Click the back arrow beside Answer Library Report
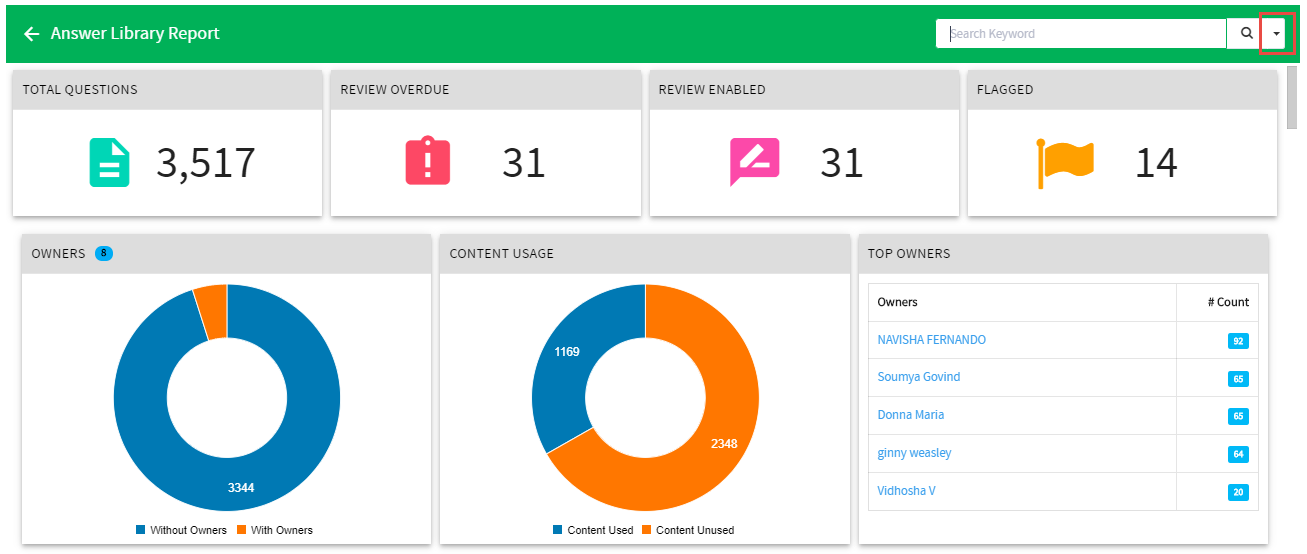 32,34
